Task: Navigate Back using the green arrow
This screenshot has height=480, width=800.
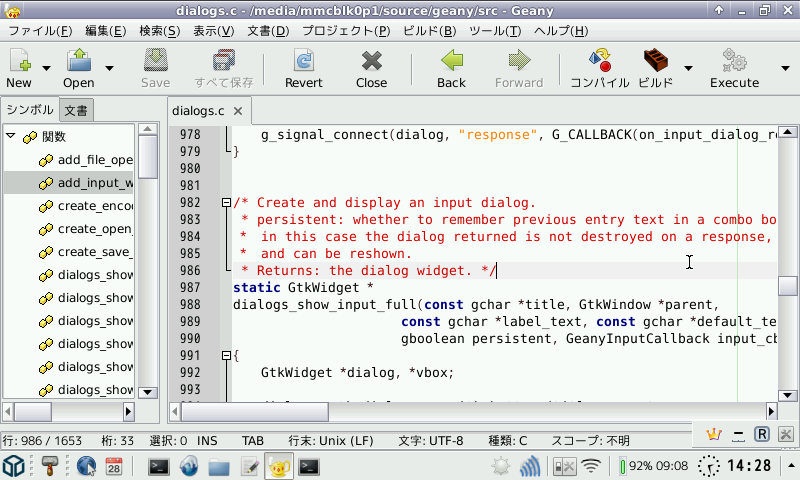Action: tap(451, 60)
